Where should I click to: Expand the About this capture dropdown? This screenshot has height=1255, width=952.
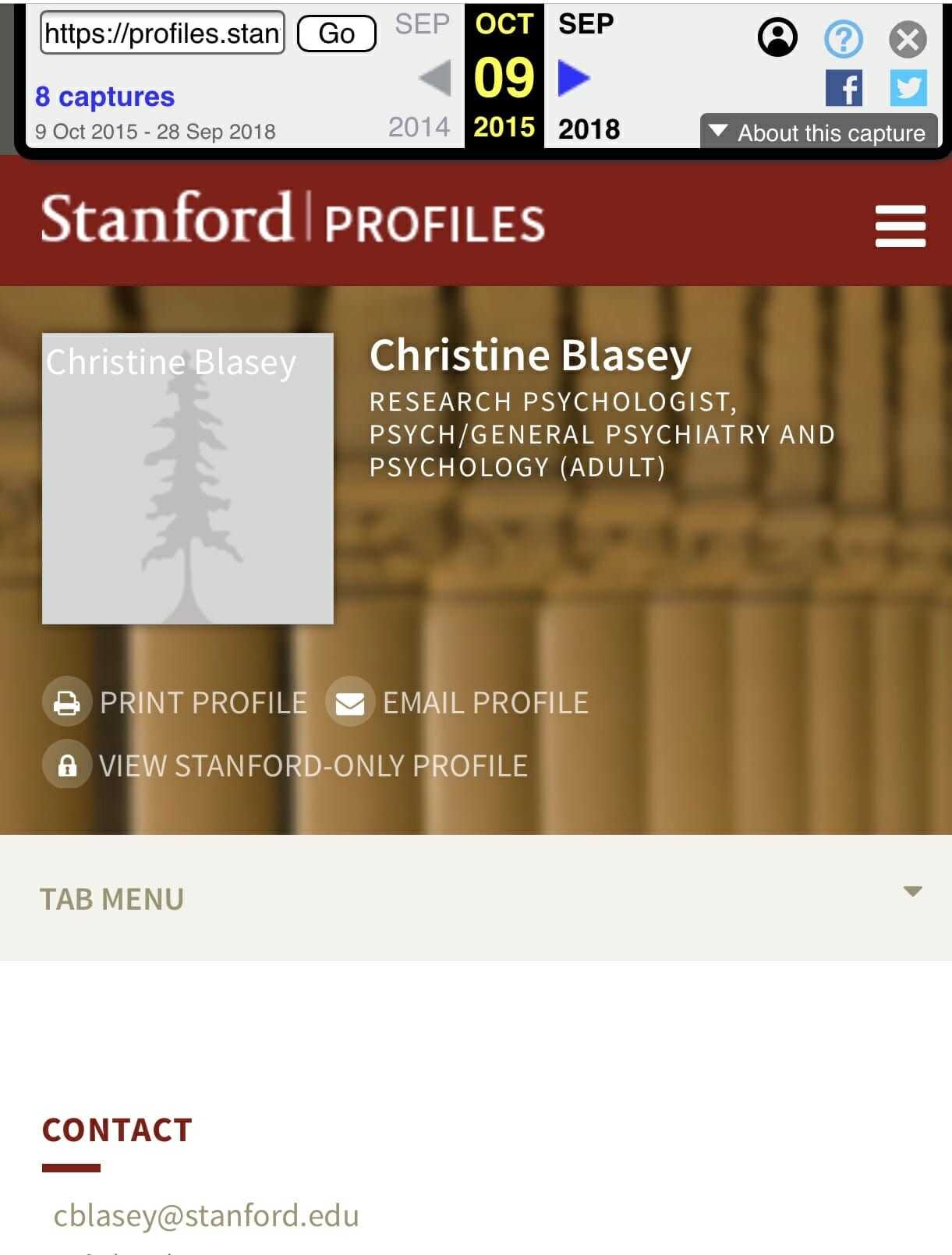819,133
